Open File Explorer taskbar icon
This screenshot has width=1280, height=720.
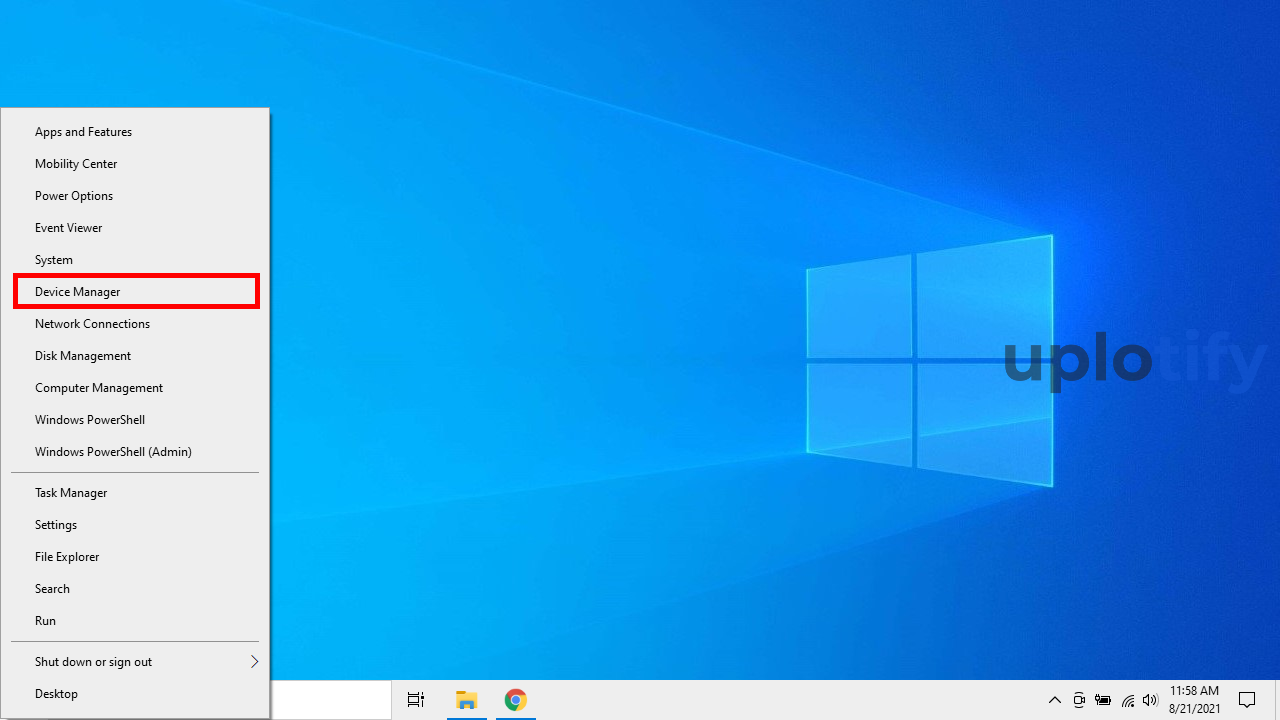coord(466,700)
